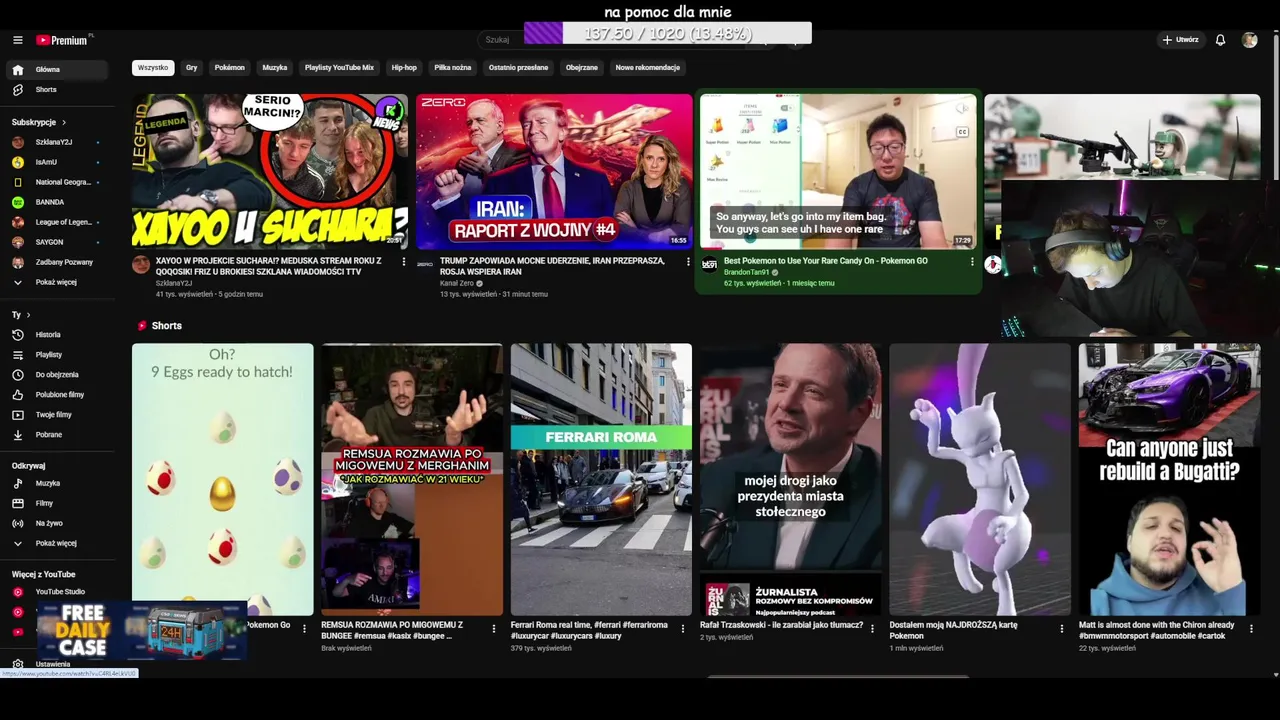Screen dimensions: 1280x720
Task: Go to Główna home in sidebar
Action: [x=57, y=70]
